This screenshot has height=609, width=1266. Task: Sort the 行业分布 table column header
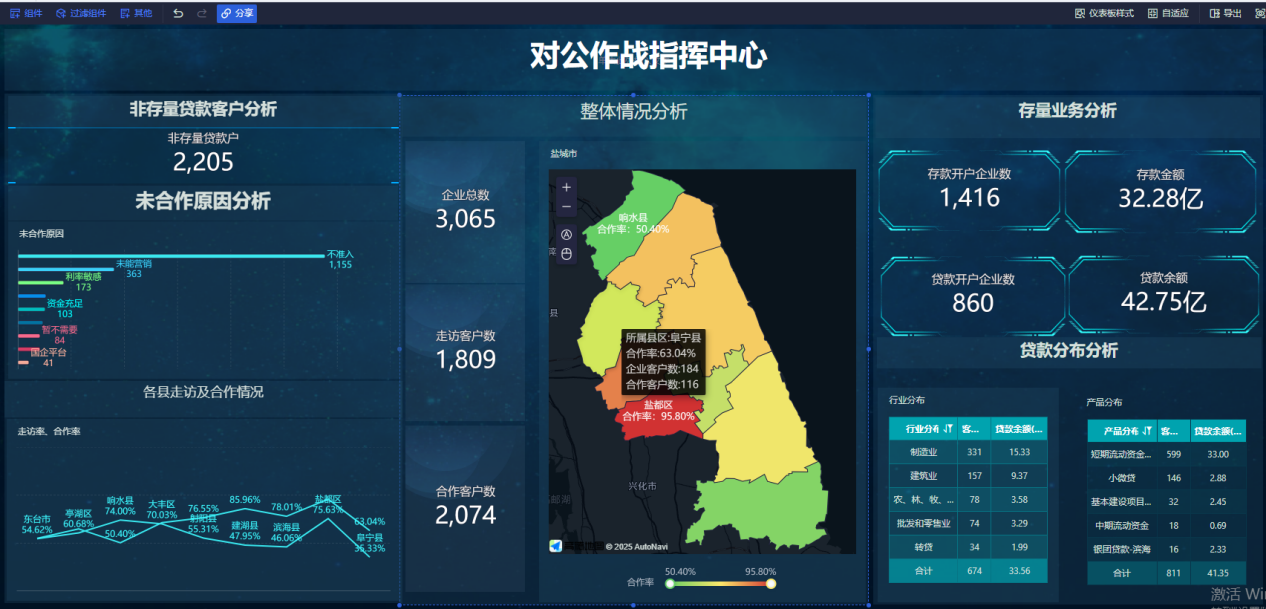922,429
